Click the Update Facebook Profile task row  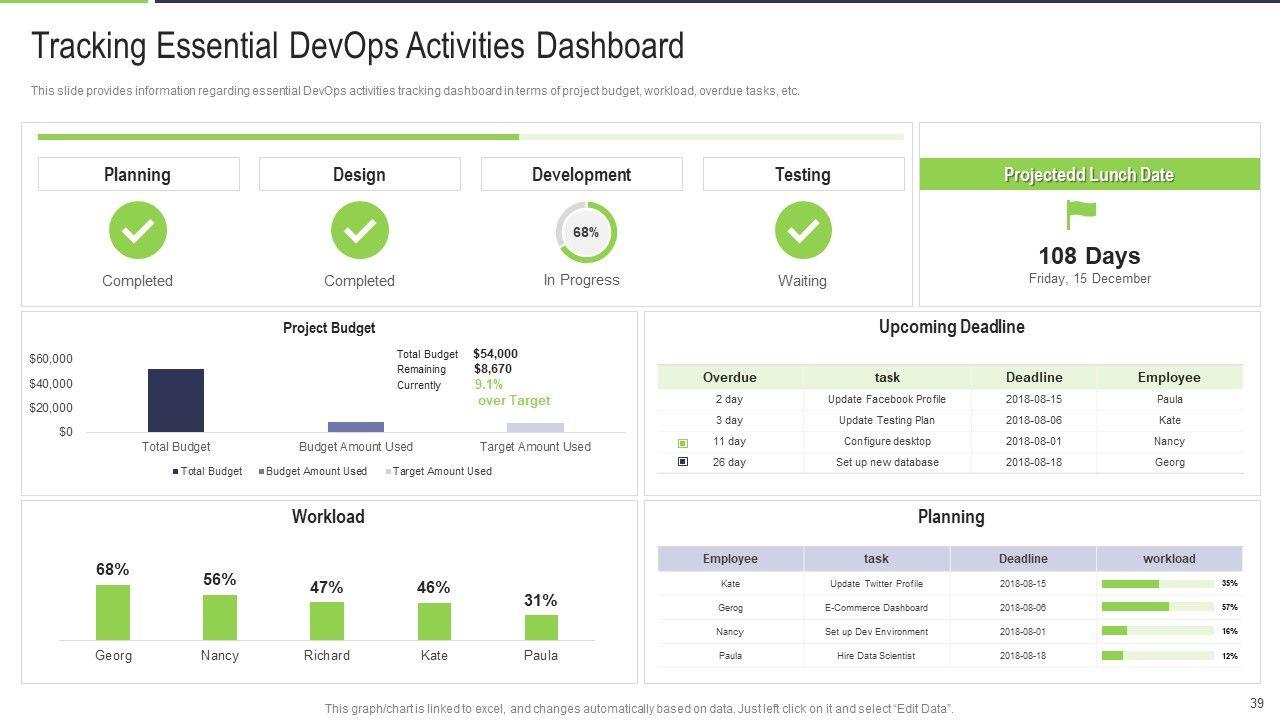(x=886, y=399)
